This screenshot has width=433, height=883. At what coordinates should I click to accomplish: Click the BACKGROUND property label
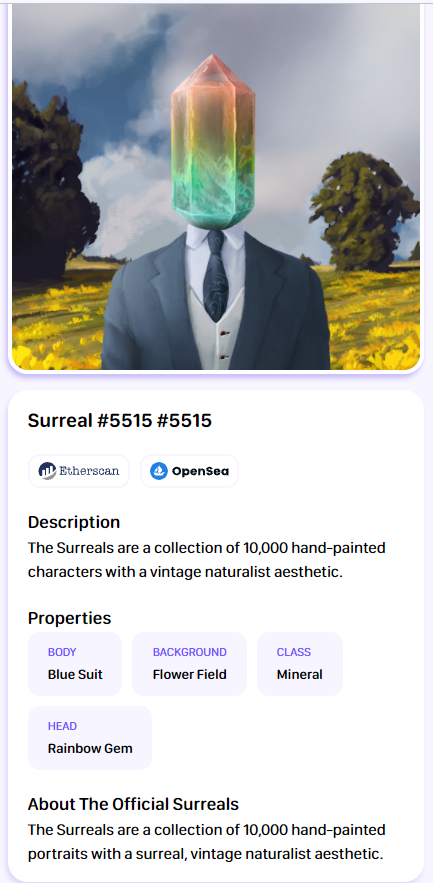click(190, 652)
